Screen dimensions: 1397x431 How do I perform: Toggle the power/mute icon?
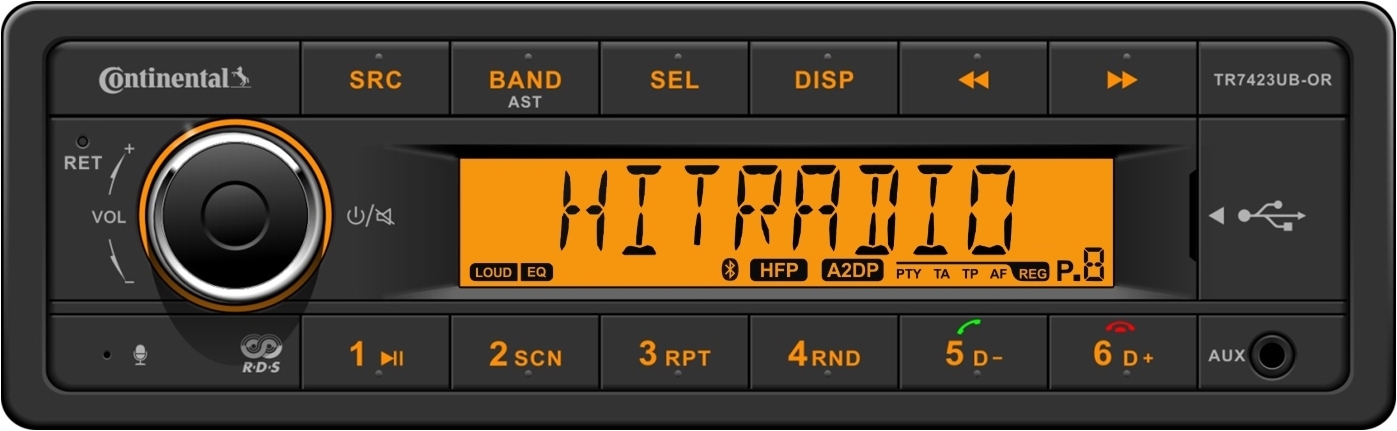click(x=369, y=215)
